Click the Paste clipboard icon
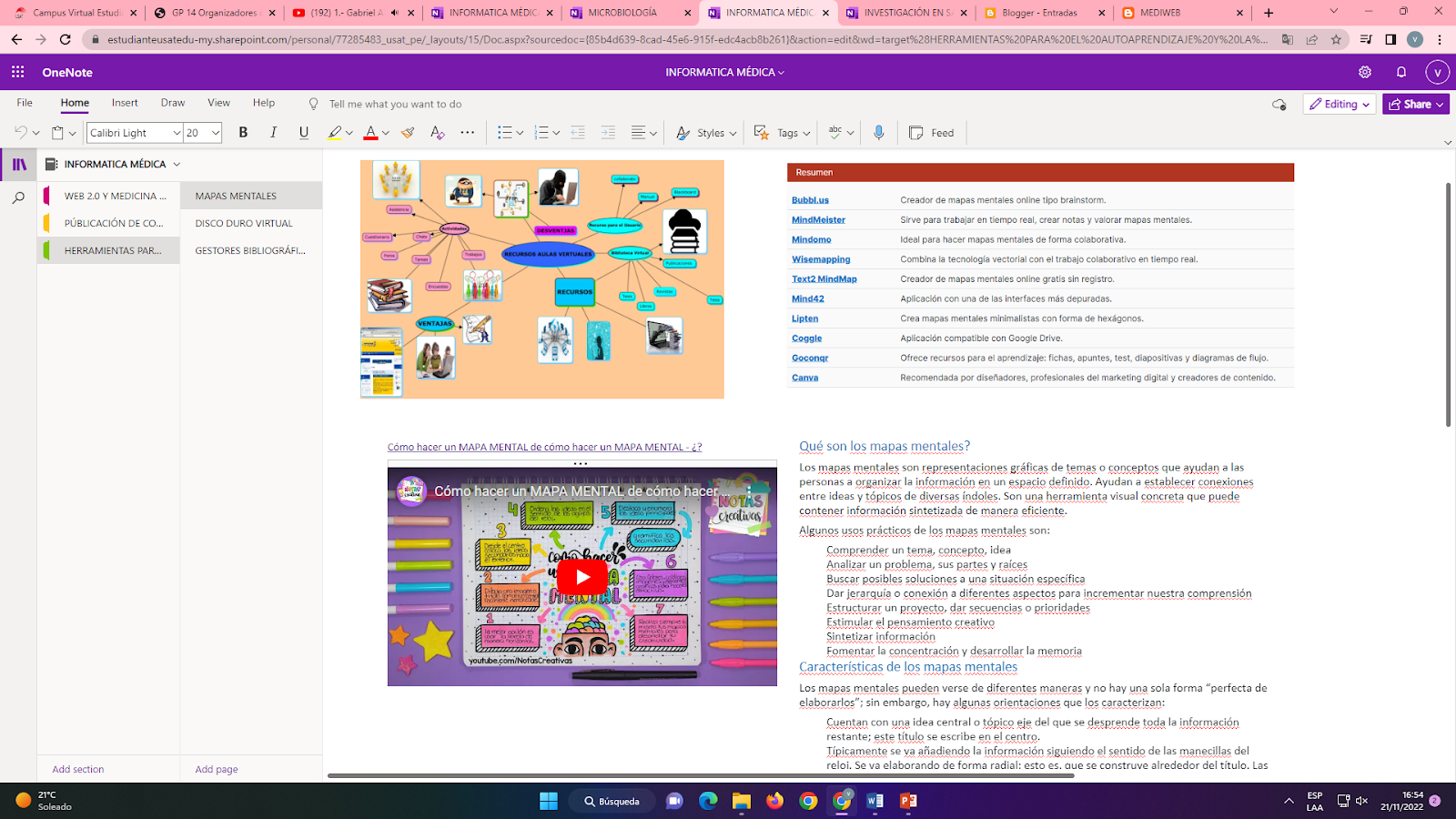Screen dimensions: 1456x819 57,133
